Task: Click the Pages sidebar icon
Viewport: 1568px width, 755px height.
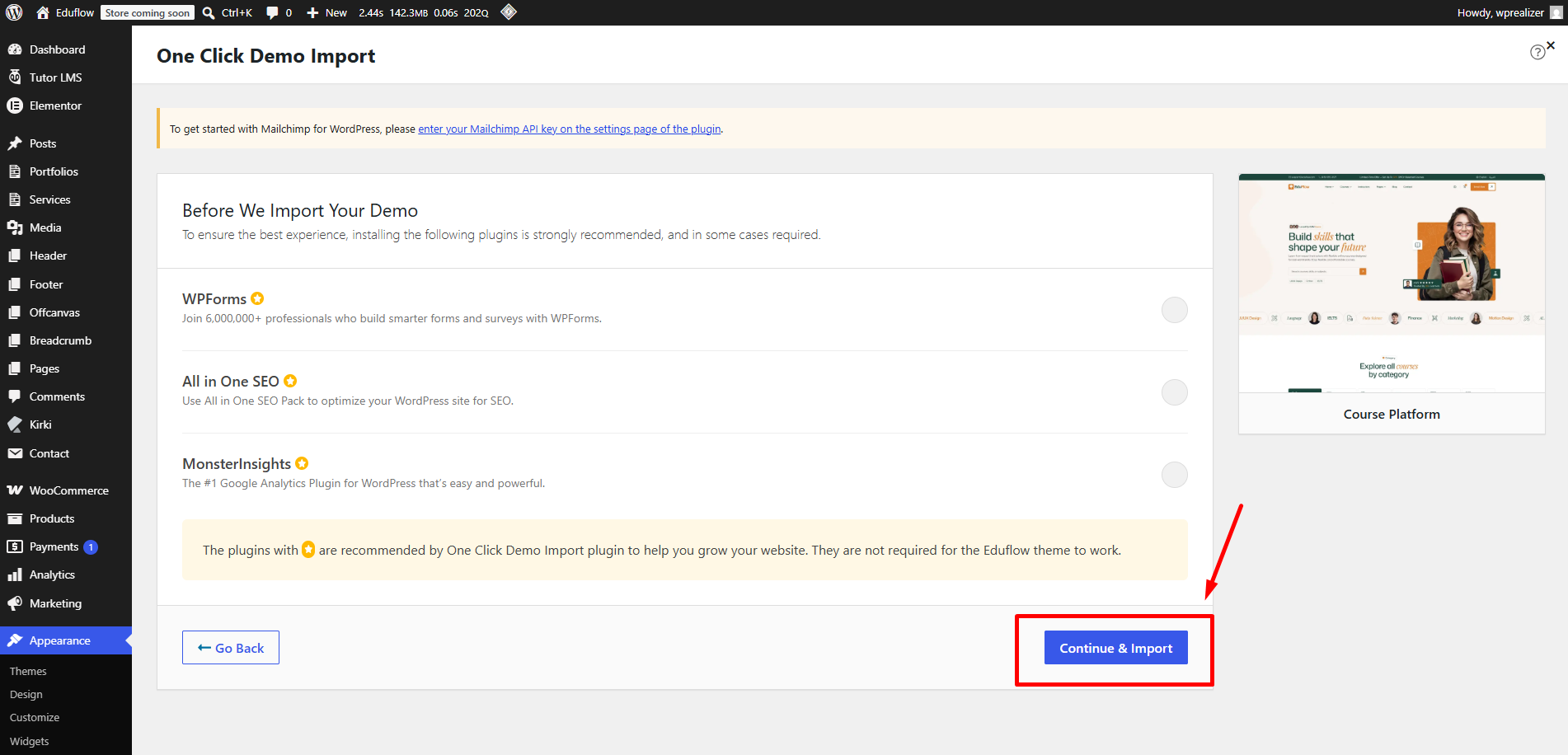Action: click(x=15, y=368)
